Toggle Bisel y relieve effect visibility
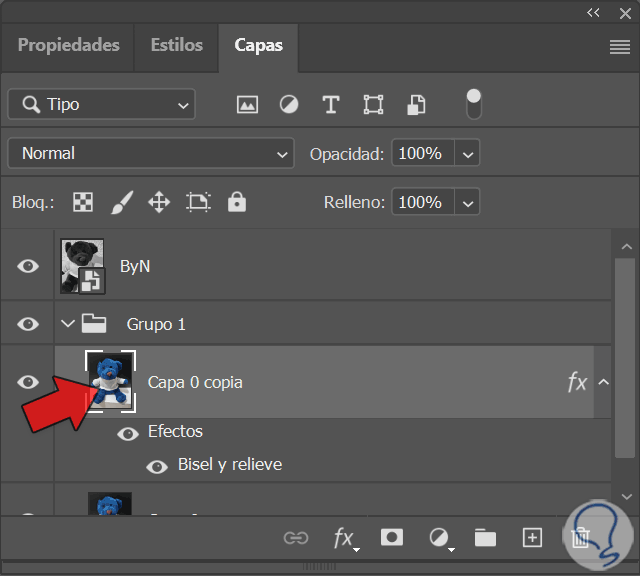640x576 pixels. pos(157,467)
